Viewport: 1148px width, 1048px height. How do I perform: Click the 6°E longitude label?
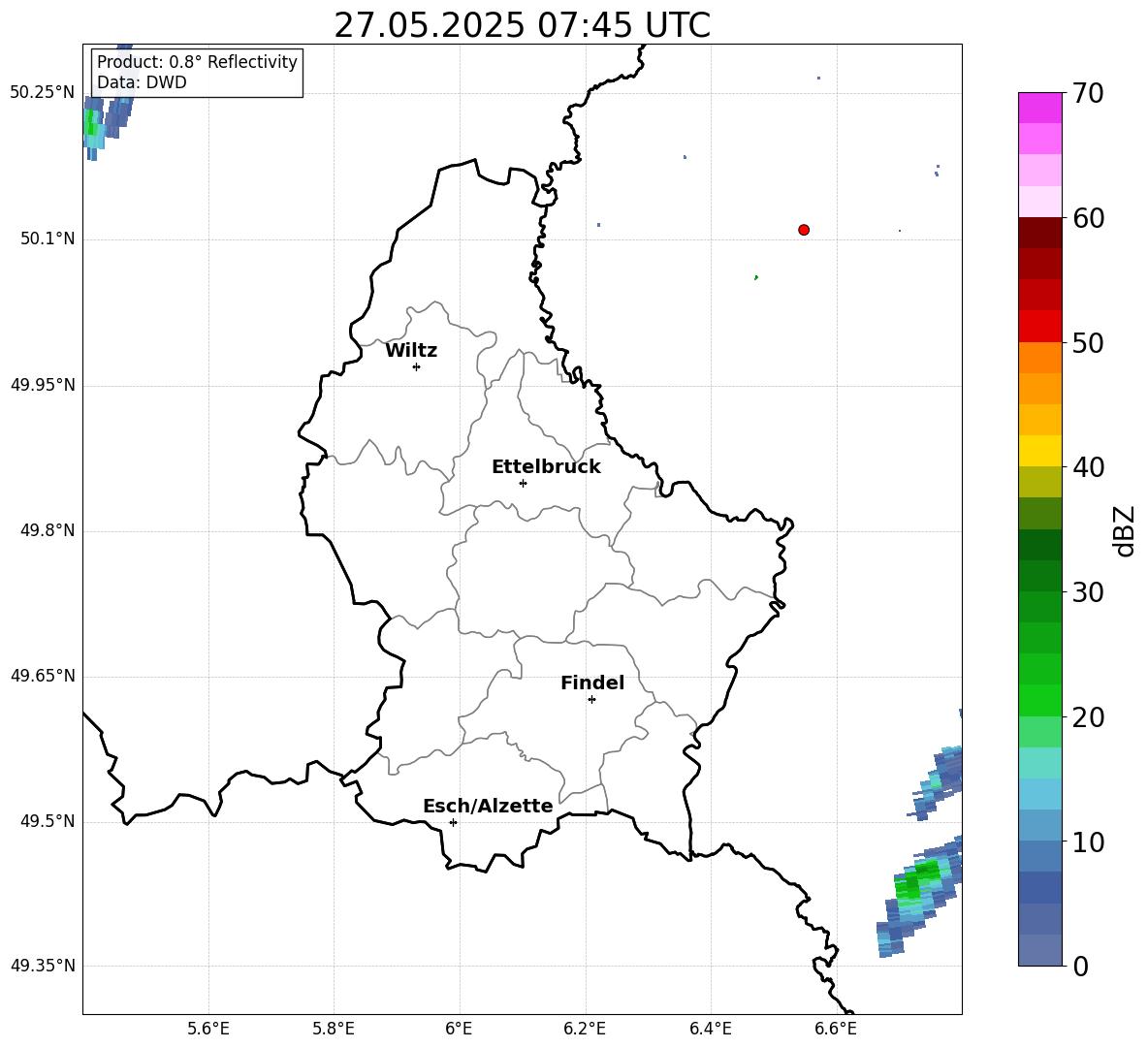tap(459, 1029)
